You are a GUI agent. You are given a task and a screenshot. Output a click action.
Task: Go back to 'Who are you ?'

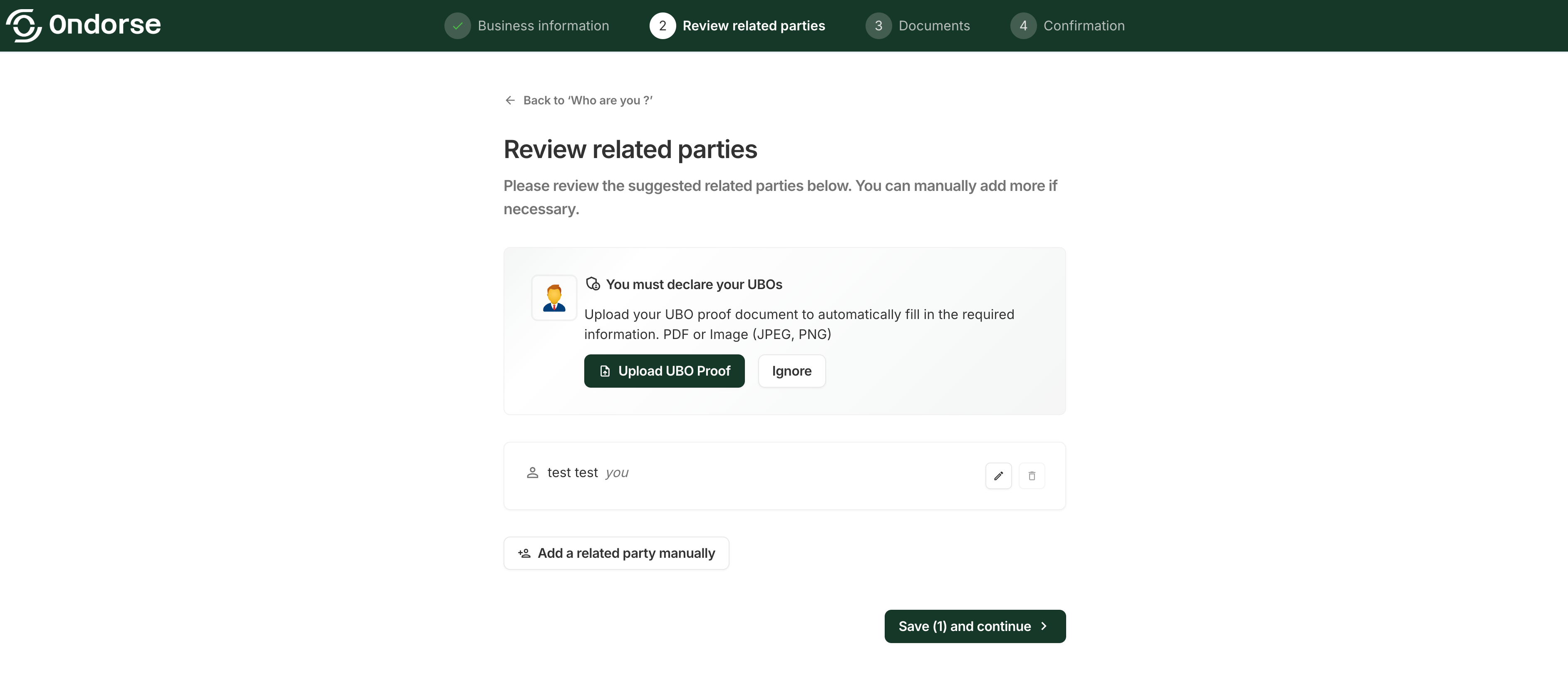click(588, 100)
